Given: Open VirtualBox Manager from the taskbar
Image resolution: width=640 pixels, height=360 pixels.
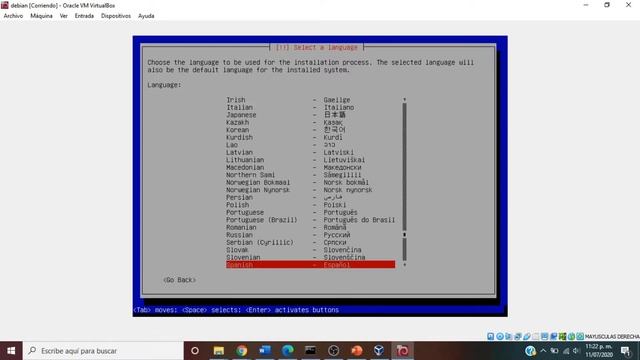Looking at the screenshot, I should (379, 351).
